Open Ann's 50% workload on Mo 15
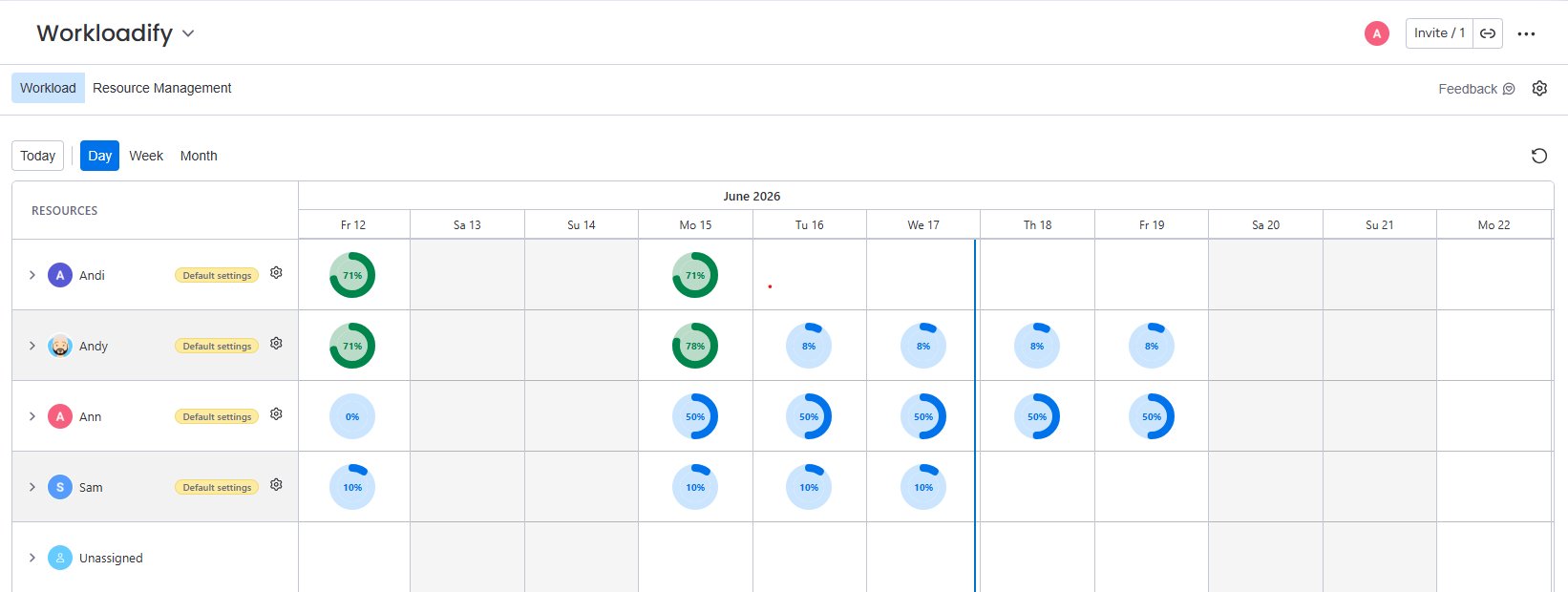Image resolution: width=1568 pixels, height=592 pixels. (x=695, y=416)
